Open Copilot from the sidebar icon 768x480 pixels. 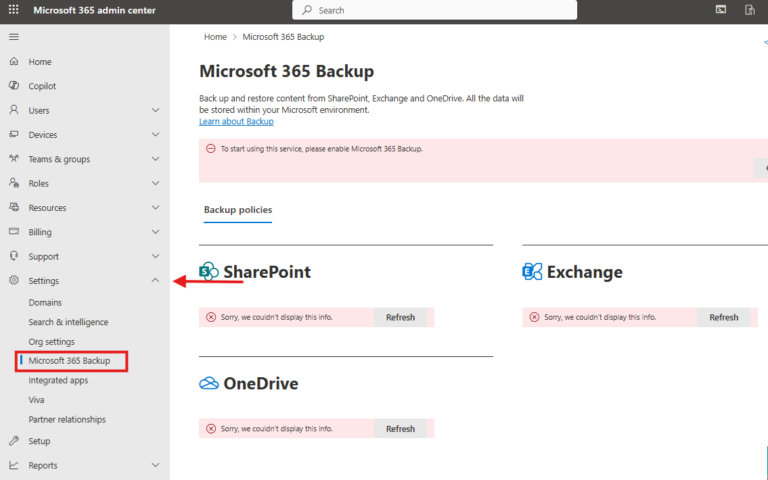pos(13,86)
